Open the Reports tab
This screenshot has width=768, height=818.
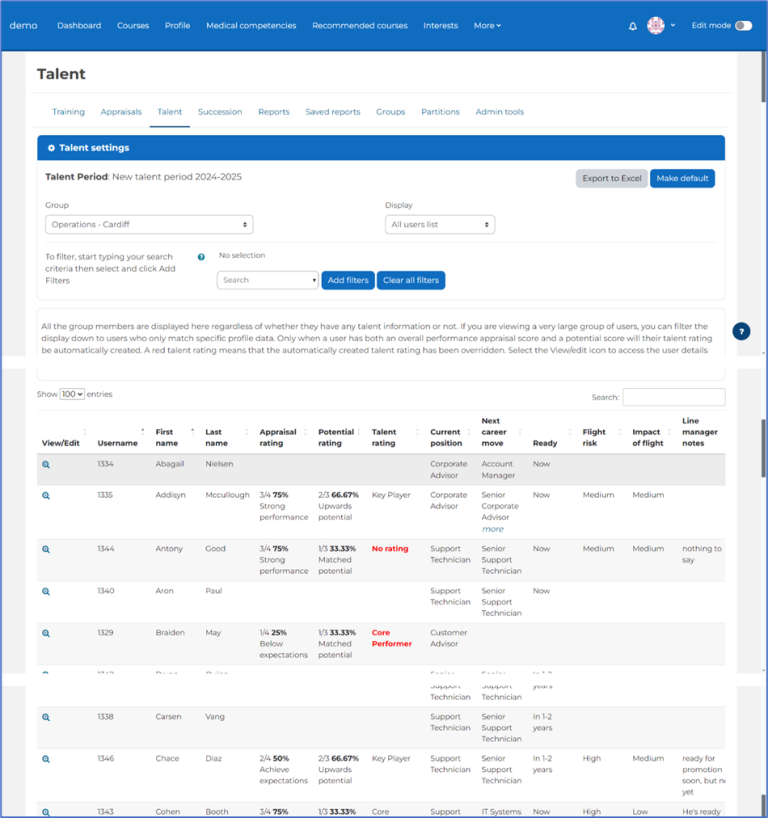[274, 112]
